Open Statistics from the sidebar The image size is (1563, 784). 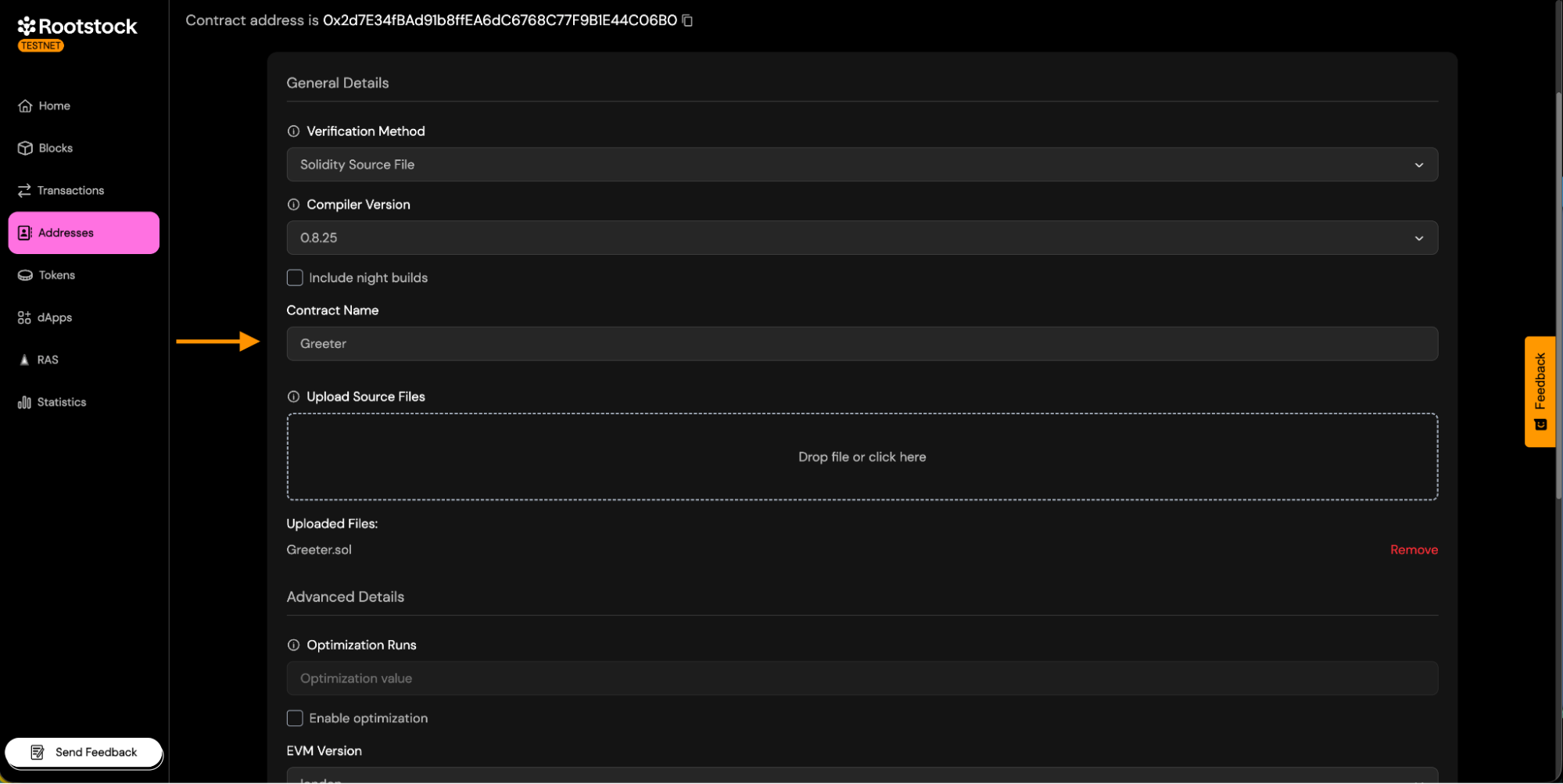point(61,403)
